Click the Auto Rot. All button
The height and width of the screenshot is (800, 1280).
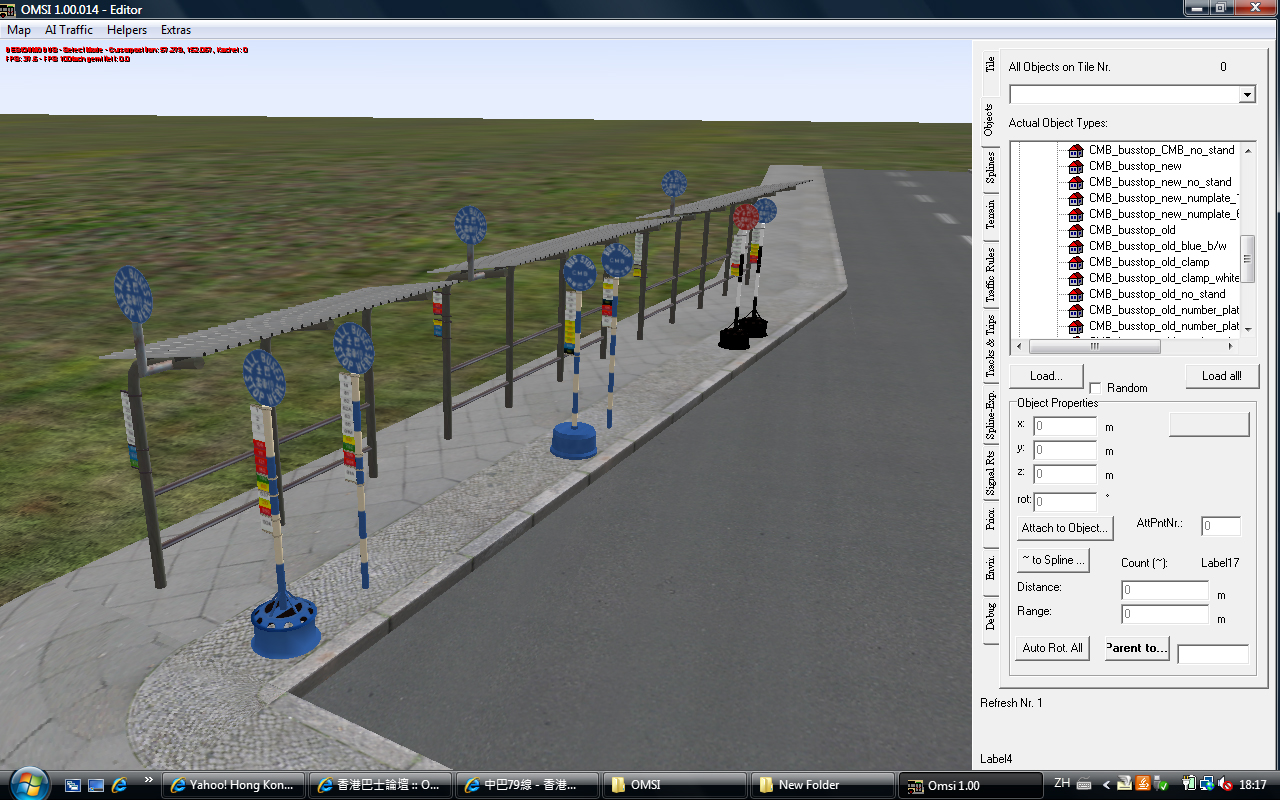pos(1052,648)
